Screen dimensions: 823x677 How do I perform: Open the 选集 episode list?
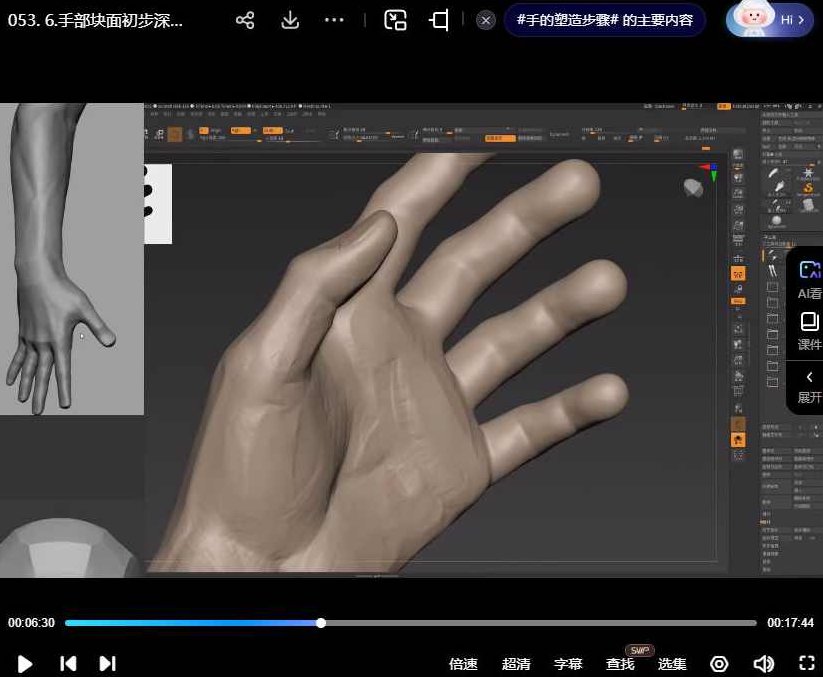coord(672,663)
